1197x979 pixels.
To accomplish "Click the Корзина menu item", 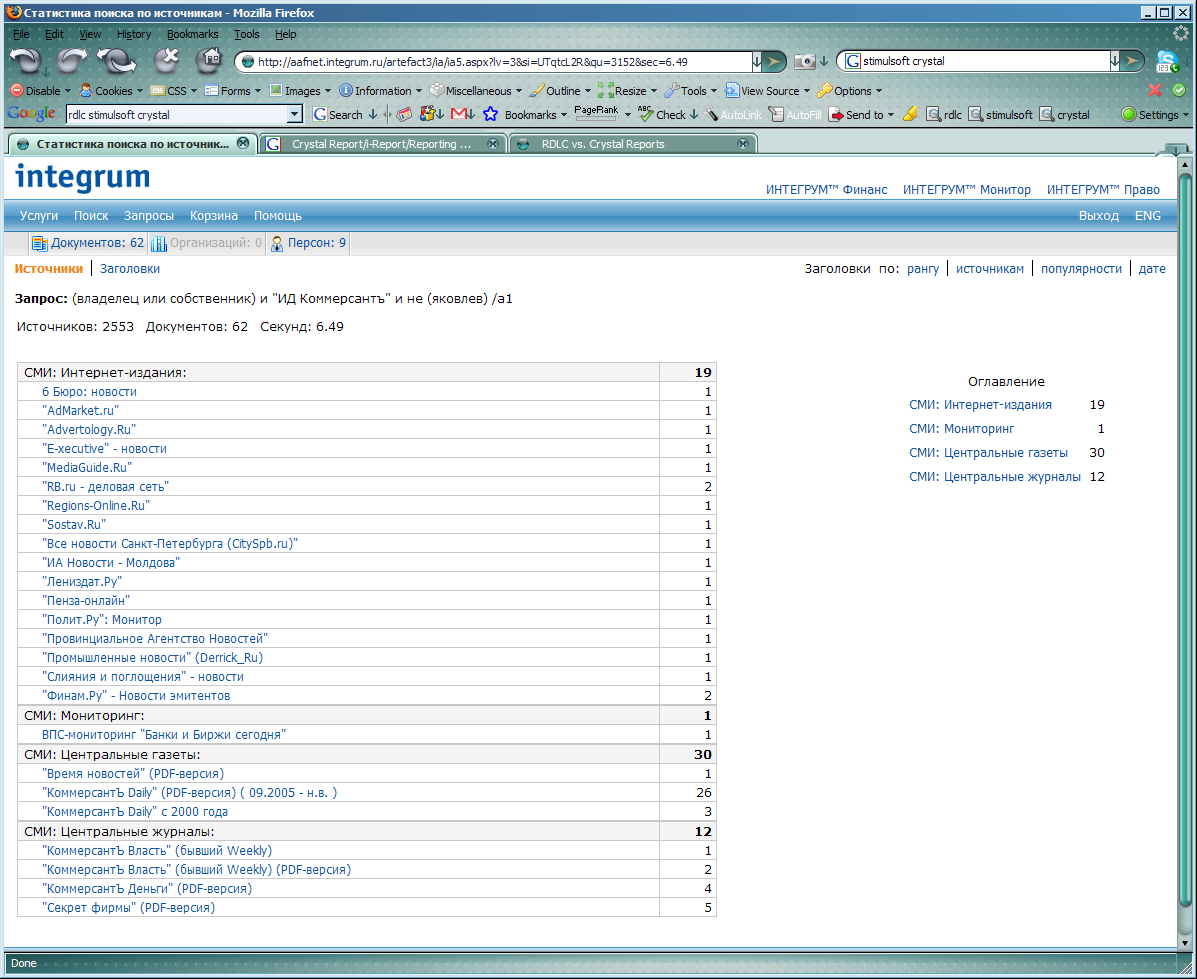I will (x=214, y=215).
